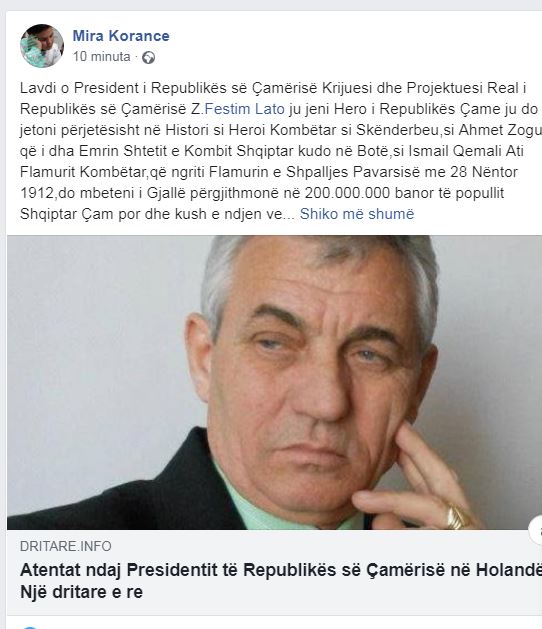
Task: Open the 'Atentat ndaj Presidentit' headline
Action: coord(281,570)
